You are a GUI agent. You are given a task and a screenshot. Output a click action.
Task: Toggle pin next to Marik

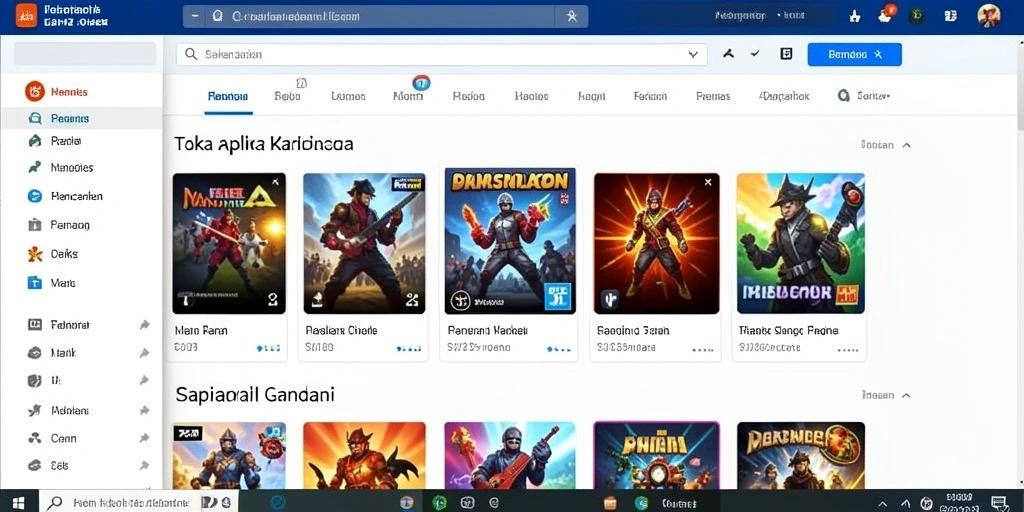(144, 353)
